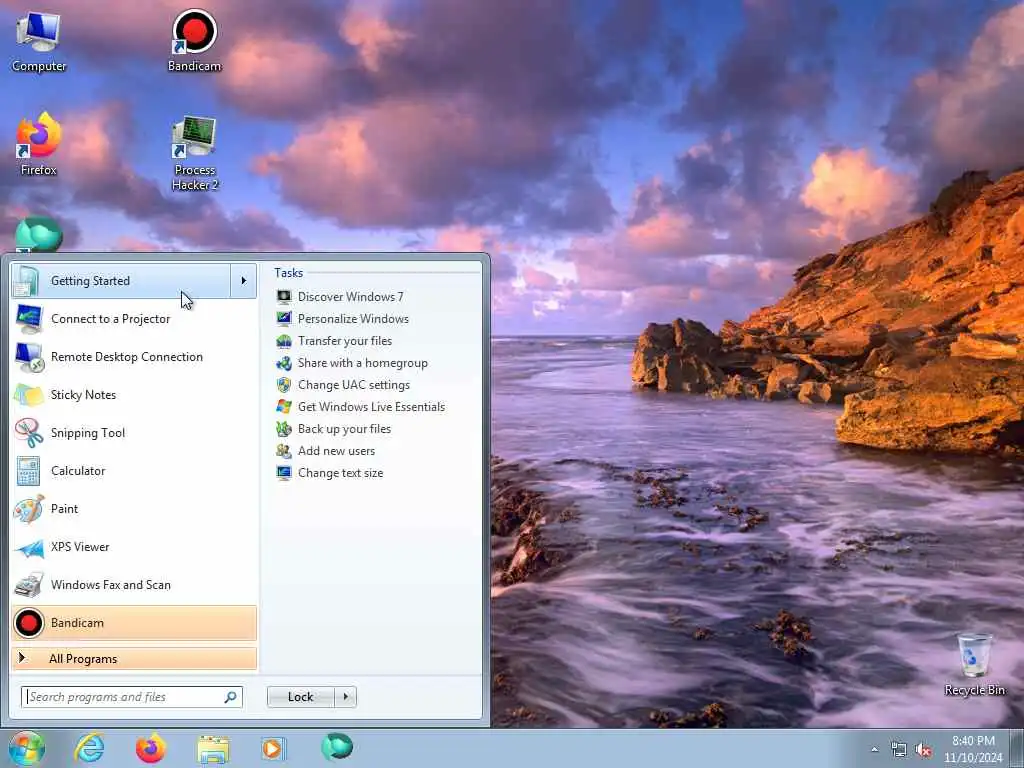Open Firefox from the taskbar

tap(150, 748)
